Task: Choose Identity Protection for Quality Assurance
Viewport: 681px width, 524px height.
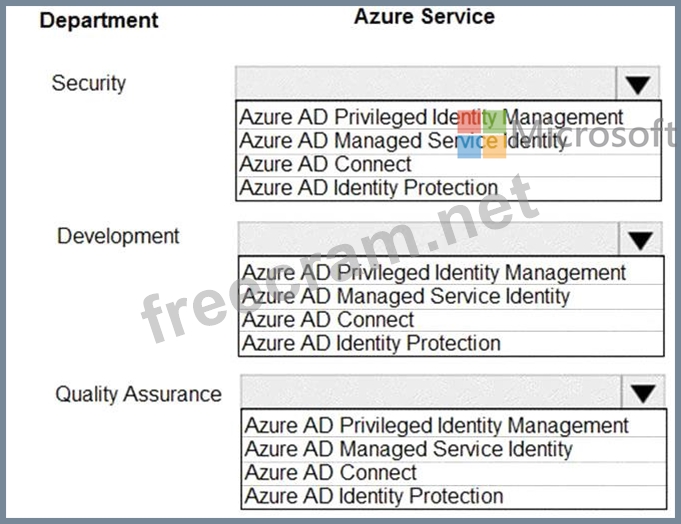Action: [x=375, y=495]
